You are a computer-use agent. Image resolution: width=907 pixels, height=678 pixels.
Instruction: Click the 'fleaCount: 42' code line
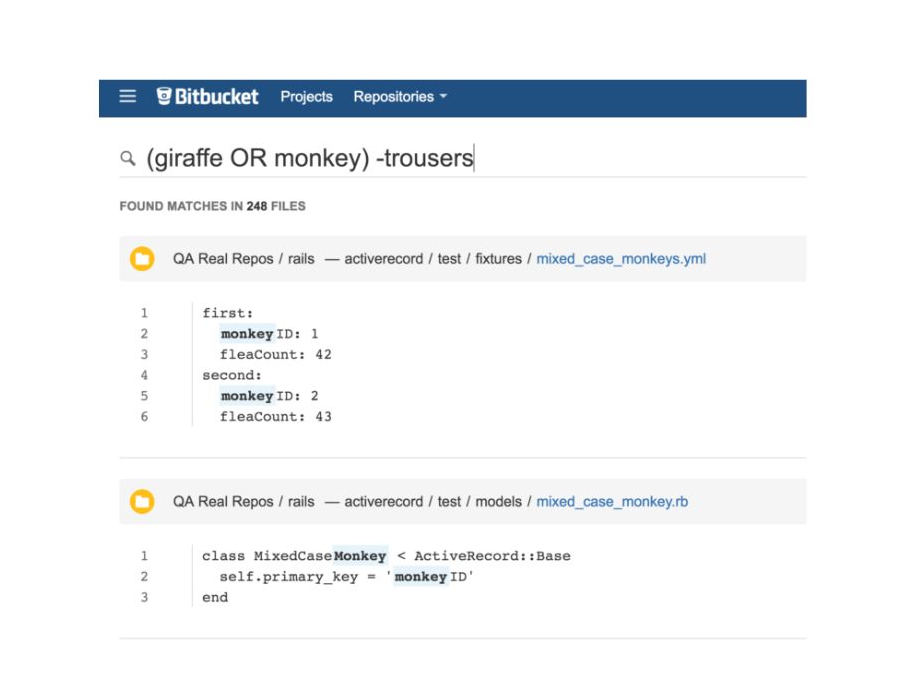275,355
